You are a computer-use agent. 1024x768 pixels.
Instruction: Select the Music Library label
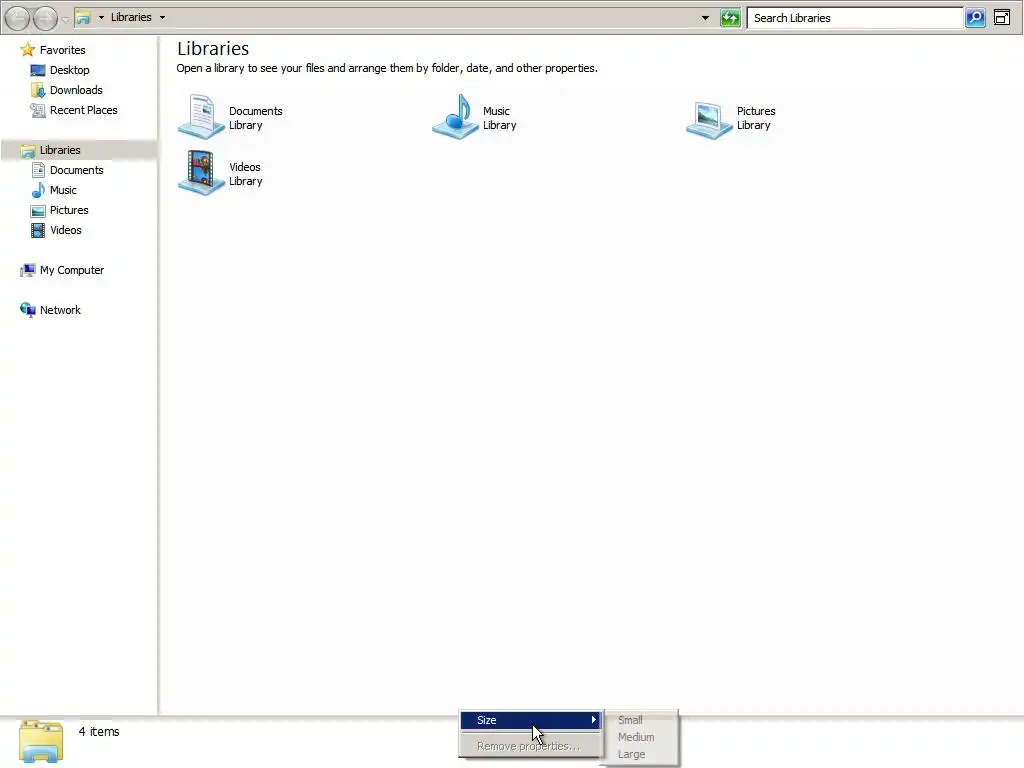tap(500, 118)
